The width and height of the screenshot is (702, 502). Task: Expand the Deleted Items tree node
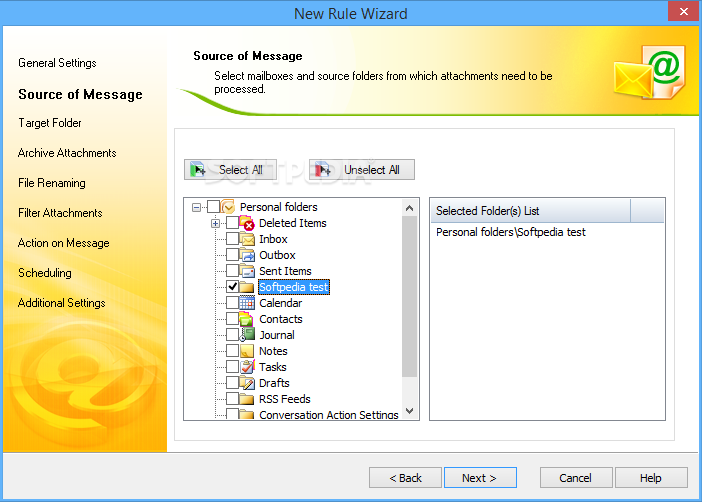215,223
